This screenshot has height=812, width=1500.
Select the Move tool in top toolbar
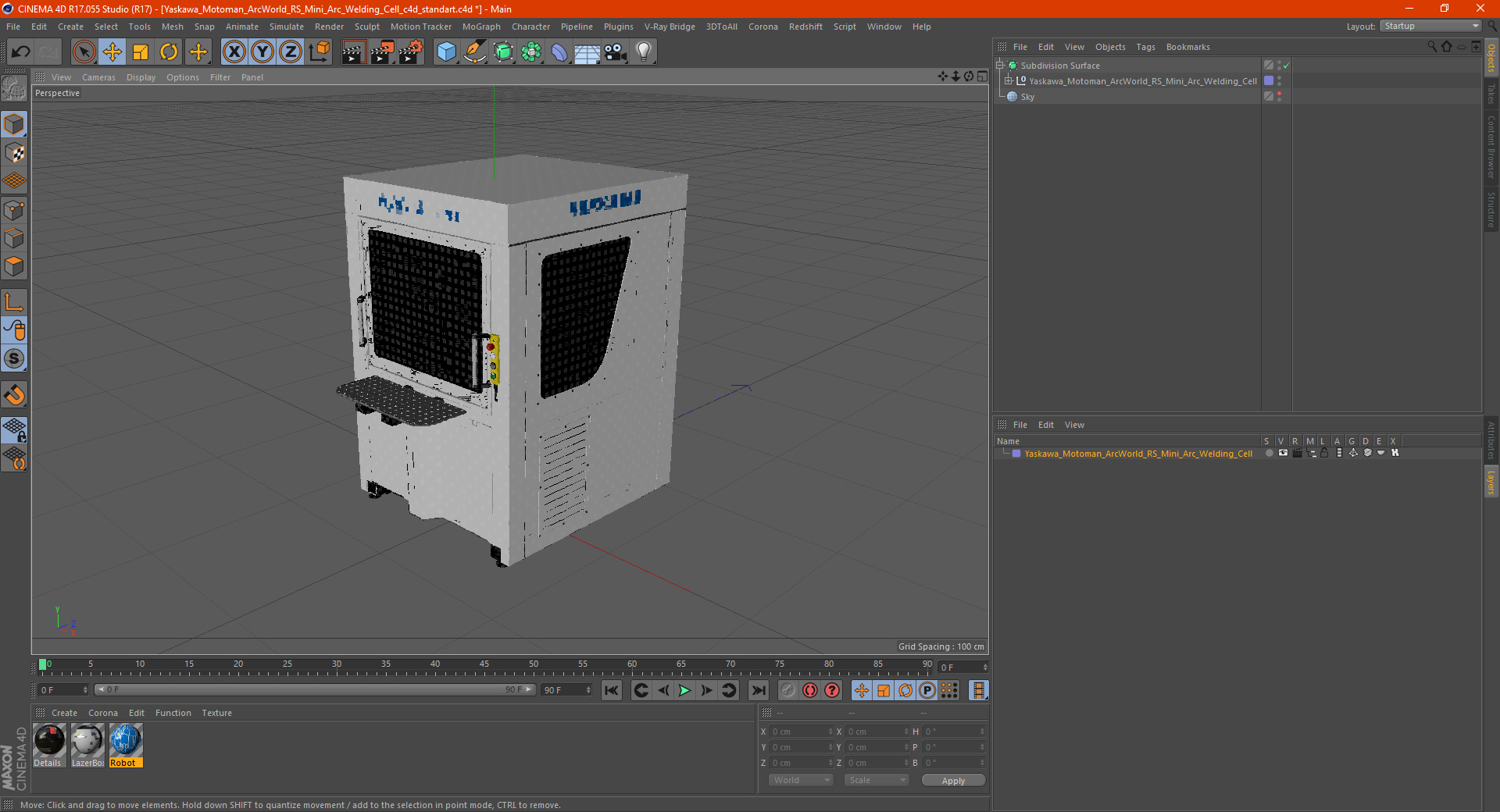pos(112,52)
